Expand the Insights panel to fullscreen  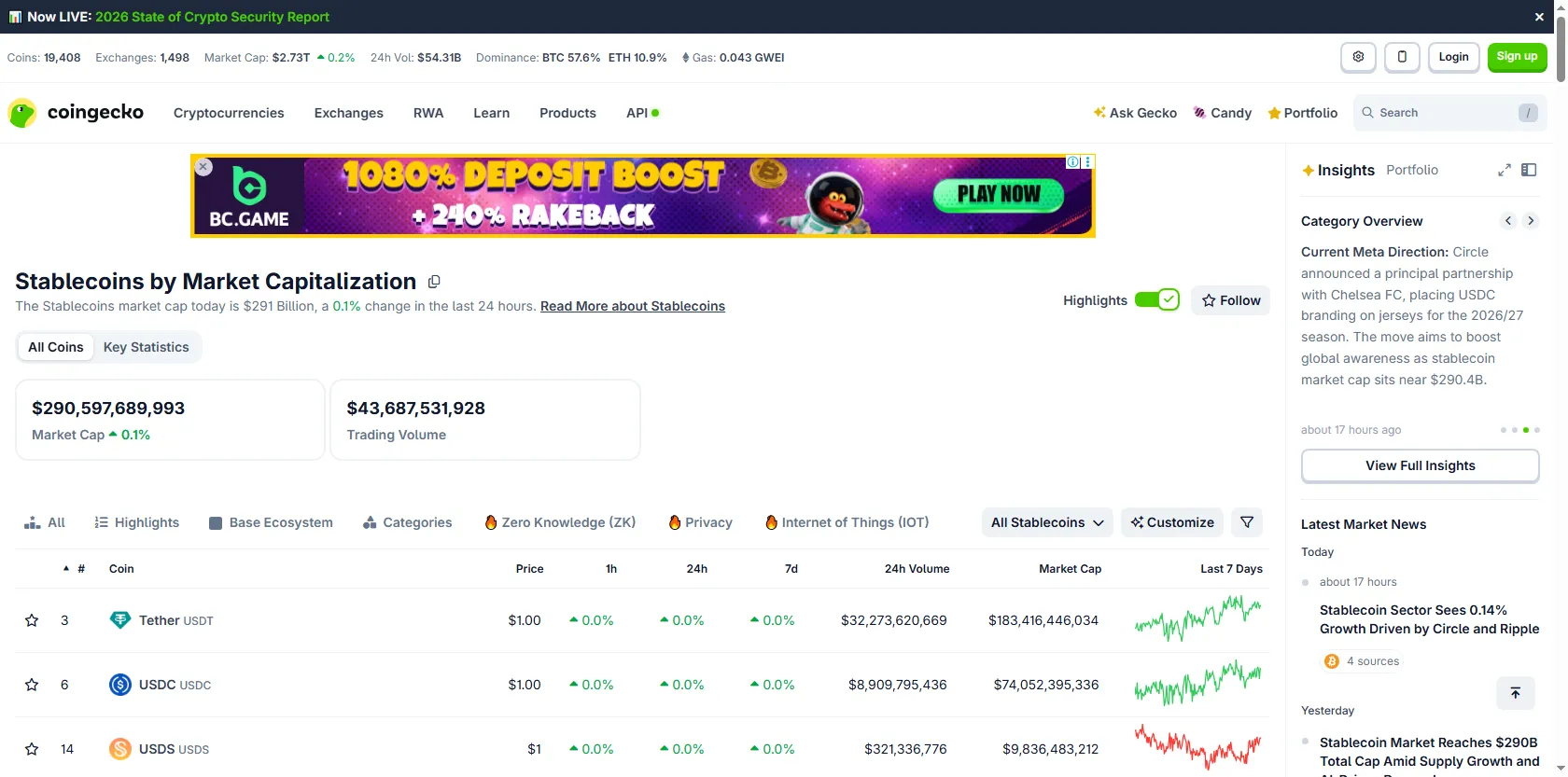point(1505,170)
